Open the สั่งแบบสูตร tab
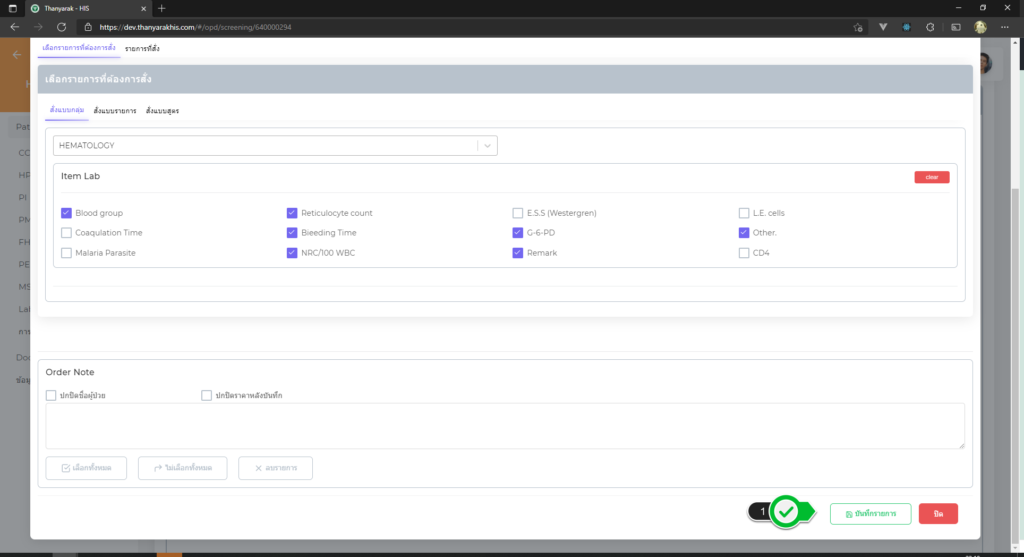This screenshot has width=1024, height=557. [x=162, y=110]
